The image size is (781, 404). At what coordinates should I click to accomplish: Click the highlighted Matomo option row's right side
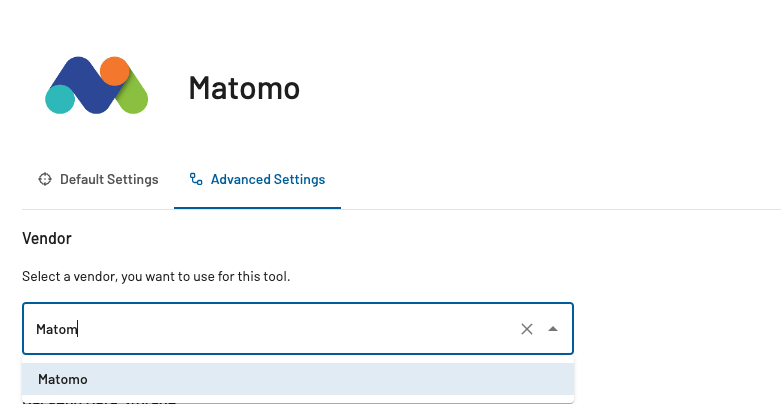tap(500, 380)
